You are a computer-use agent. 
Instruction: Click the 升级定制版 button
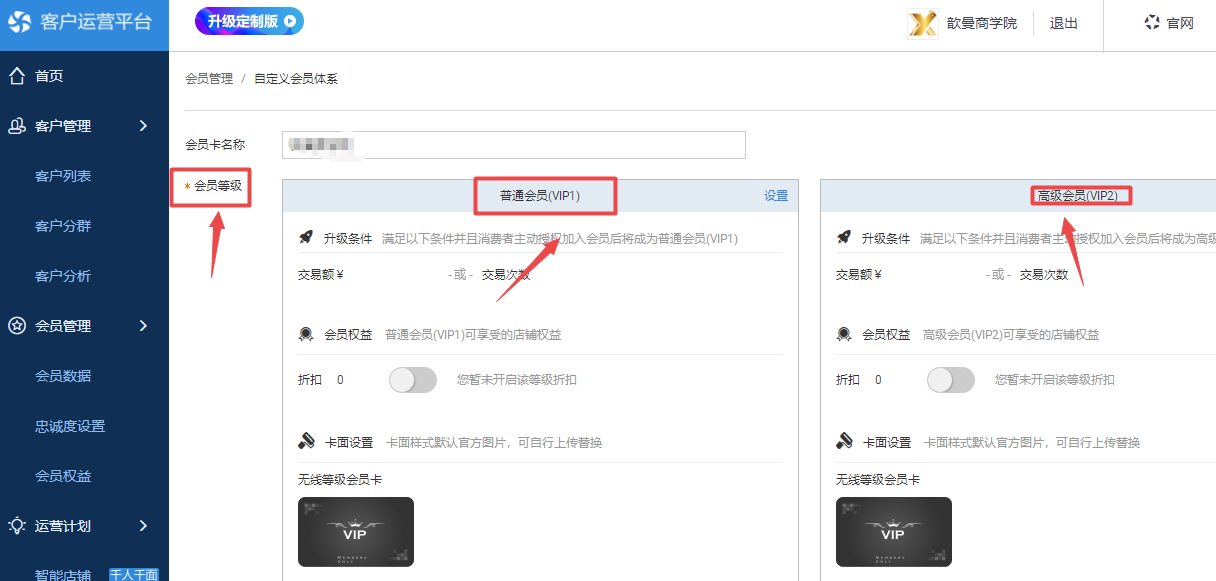(249, 21)
